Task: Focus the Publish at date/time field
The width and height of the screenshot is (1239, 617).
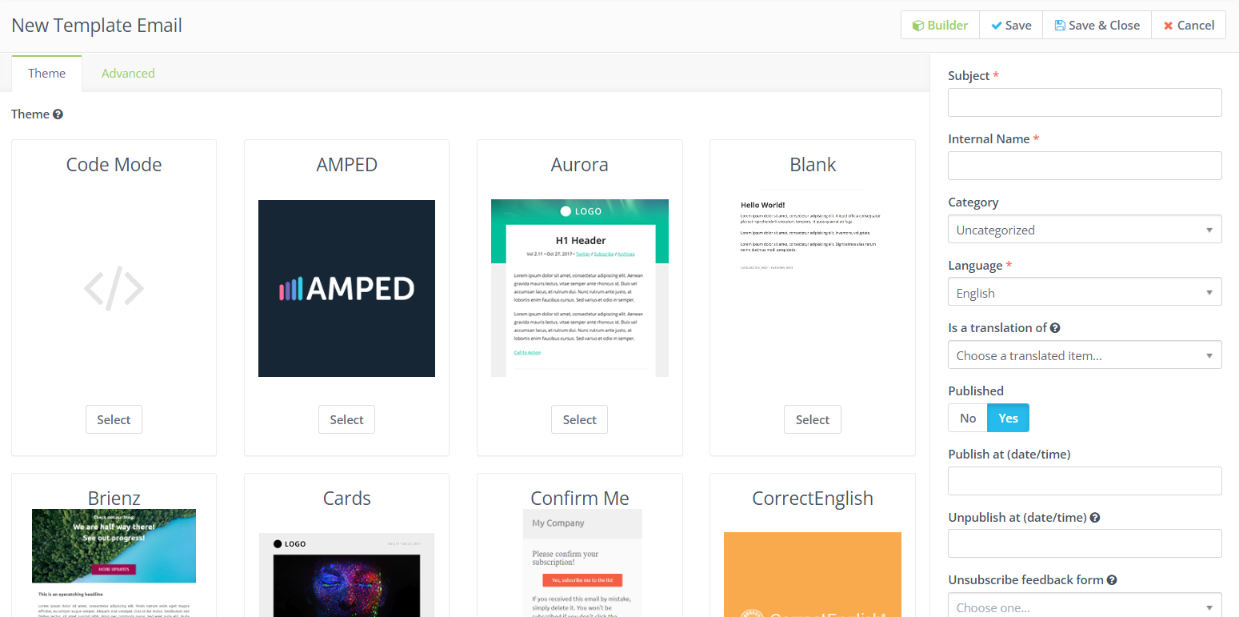Action: coord(1084,480)
